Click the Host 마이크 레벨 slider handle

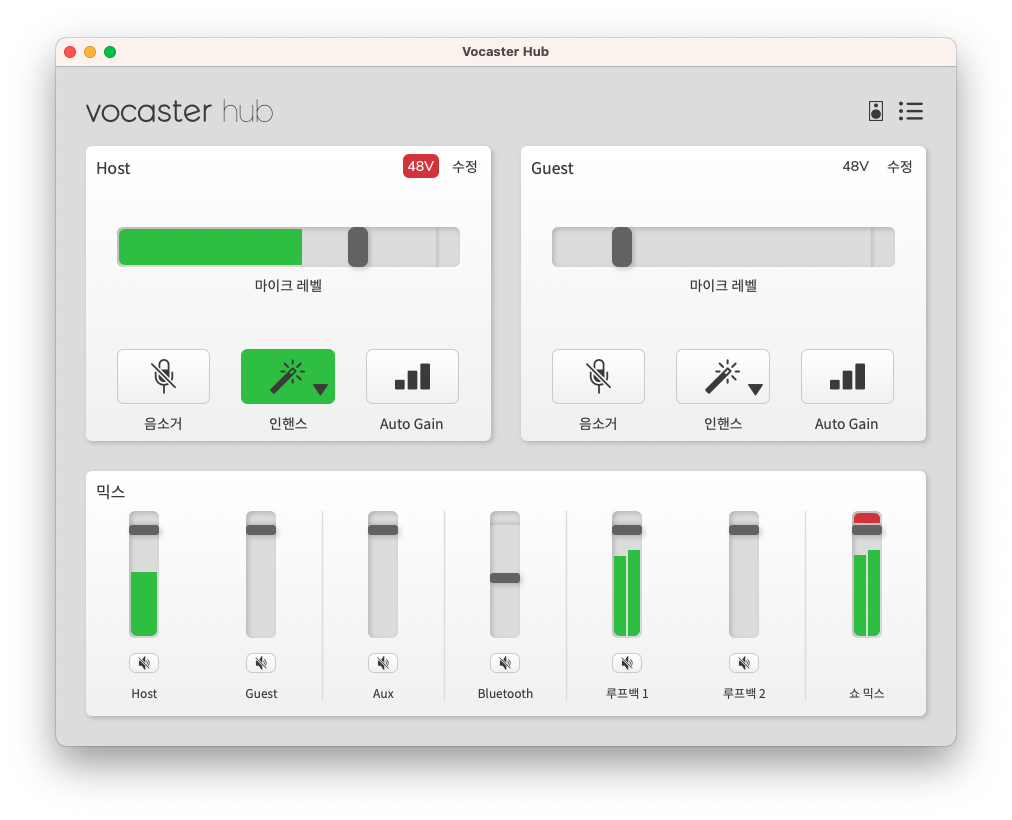pos(358,246)
